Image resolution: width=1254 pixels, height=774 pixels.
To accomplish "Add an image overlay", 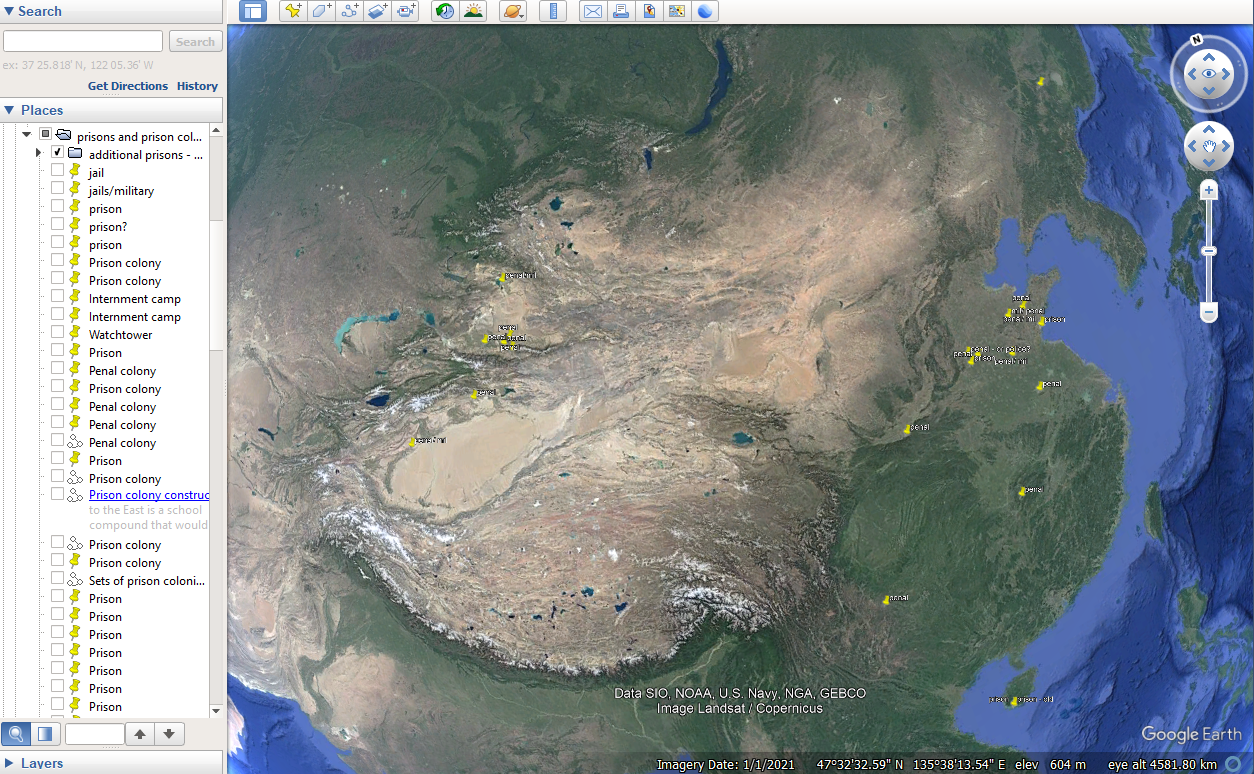I will [x=377, y=11].
